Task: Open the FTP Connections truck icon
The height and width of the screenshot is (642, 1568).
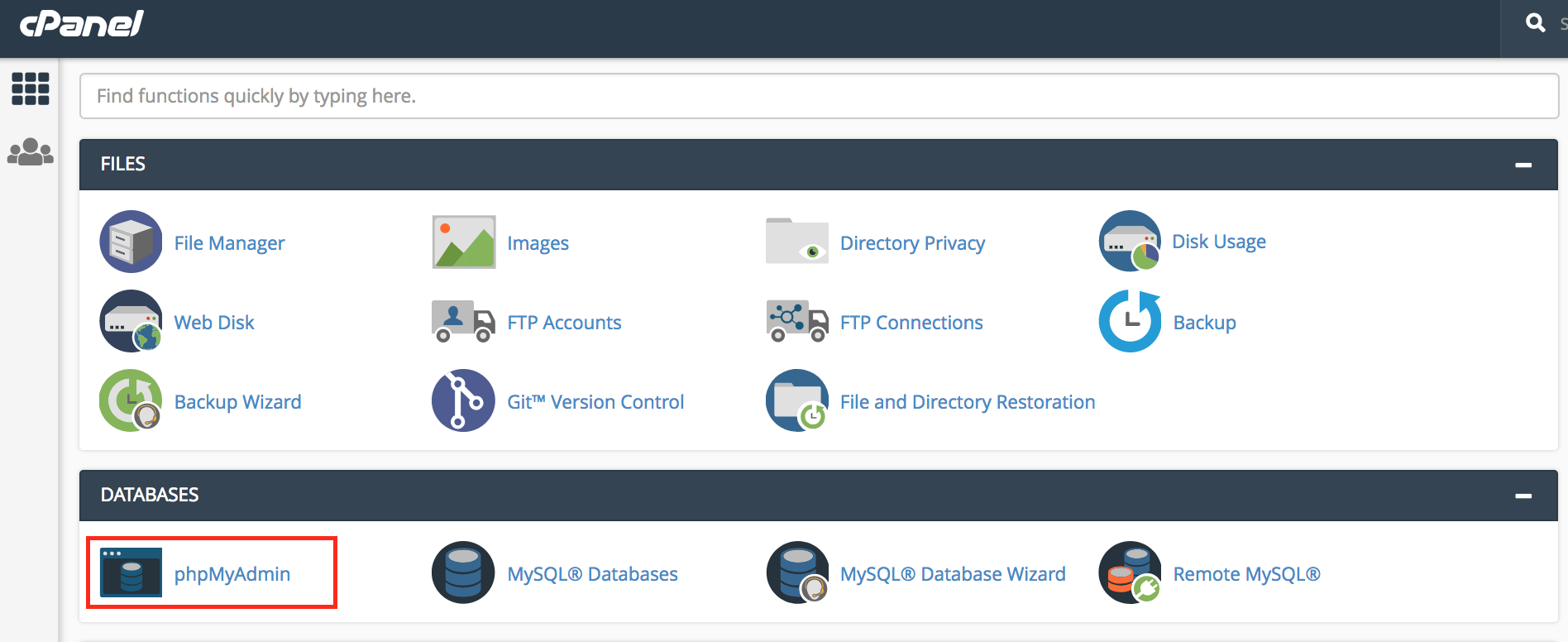Action: point(797,321)
